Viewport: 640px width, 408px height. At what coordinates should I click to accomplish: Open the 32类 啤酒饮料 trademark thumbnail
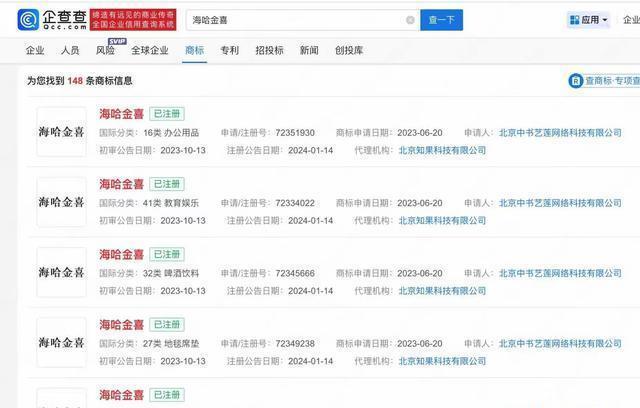(x=61, y=272)
